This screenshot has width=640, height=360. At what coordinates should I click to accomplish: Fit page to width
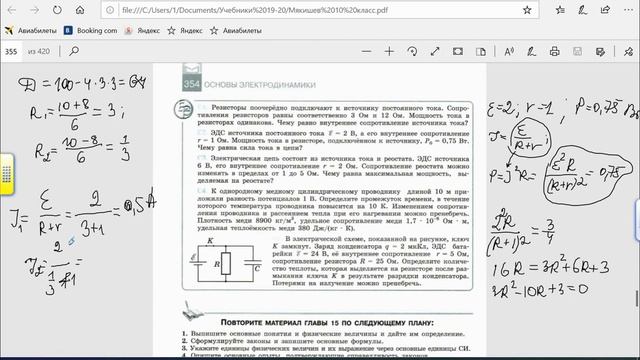click(x=458, y=51)
